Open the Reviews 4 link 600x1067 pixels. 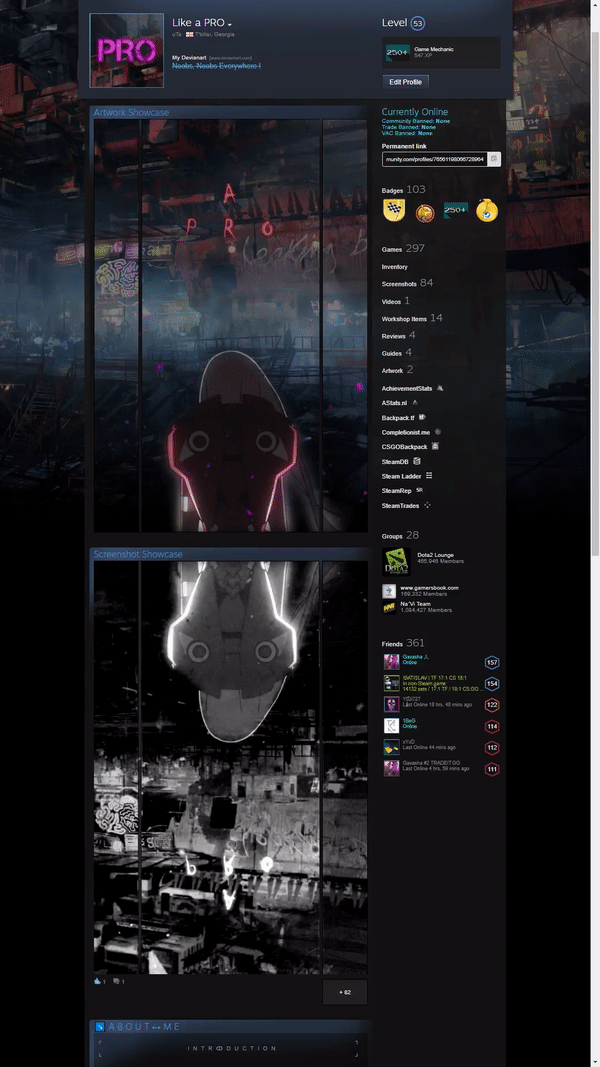(x=399, y=335)
